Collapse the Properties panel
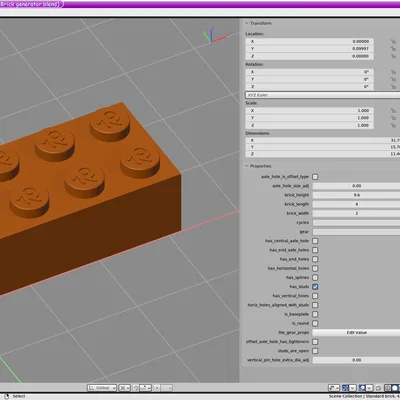This screenshot has width=400, height=400. tap(247, 166)
